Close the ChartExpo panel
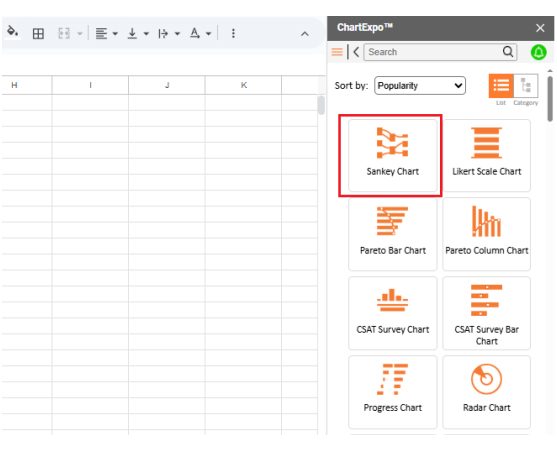The height and width of the screenshot is (451, 557). point(540,28)
